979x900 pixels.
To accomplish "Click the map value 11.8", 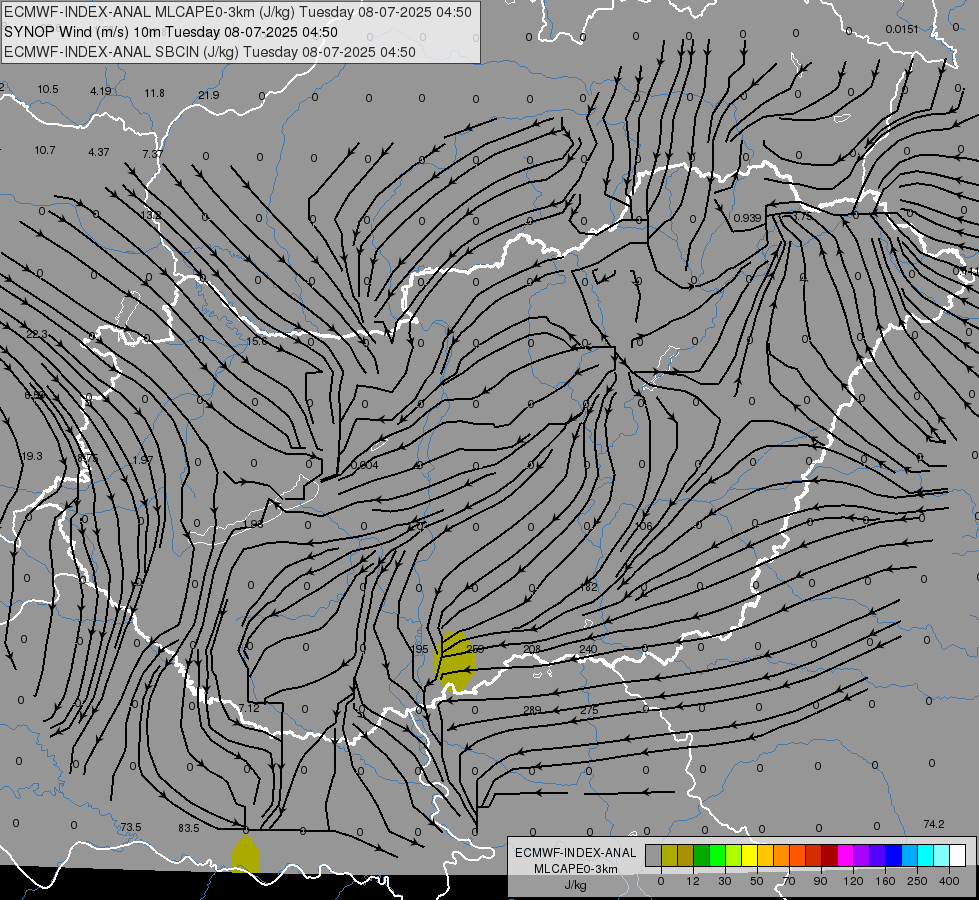I will (155, 93).
